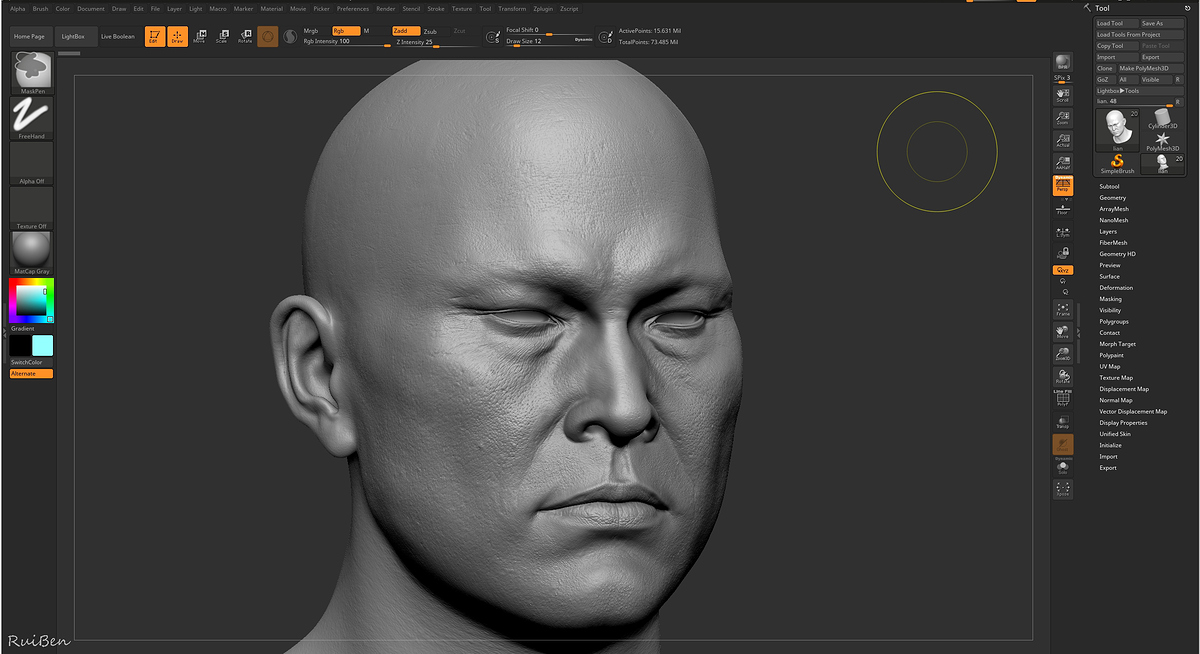Screen dimensions: 1200x654
Task: Select the Zoom3D navigation button
Action: click(x=1063, y=354)
